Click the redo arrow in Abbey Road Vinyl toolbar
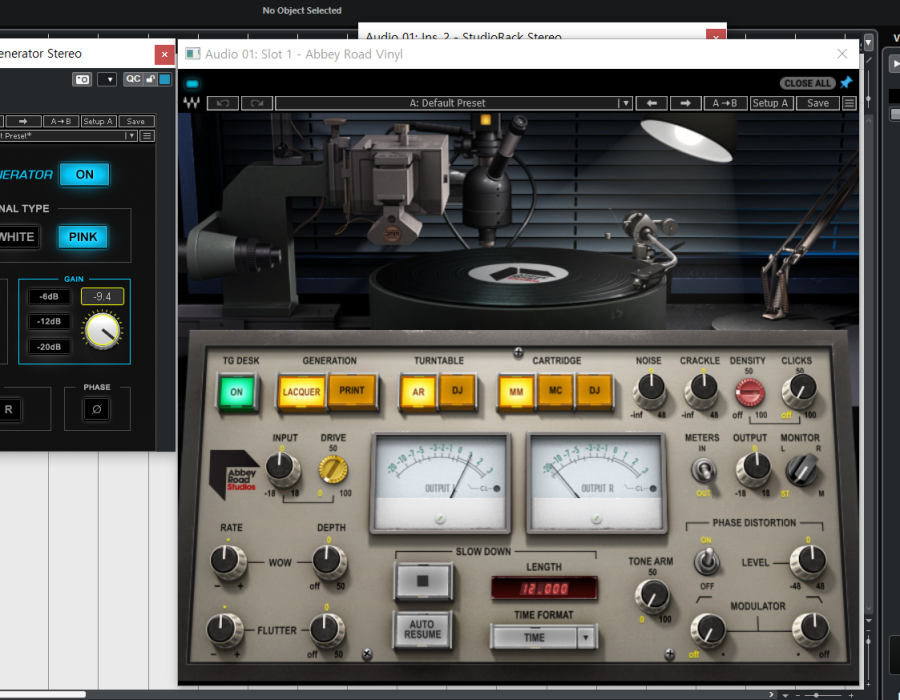This screenshot has width=900, height=700. pos(257,103)
